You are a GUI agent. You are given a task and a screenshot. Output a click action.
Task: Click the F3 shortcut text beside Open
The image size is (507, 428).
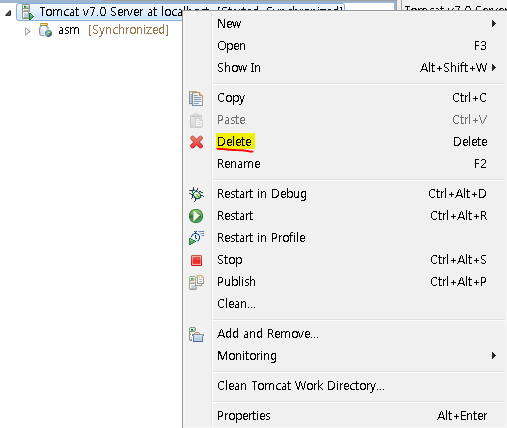click(480, 46)
